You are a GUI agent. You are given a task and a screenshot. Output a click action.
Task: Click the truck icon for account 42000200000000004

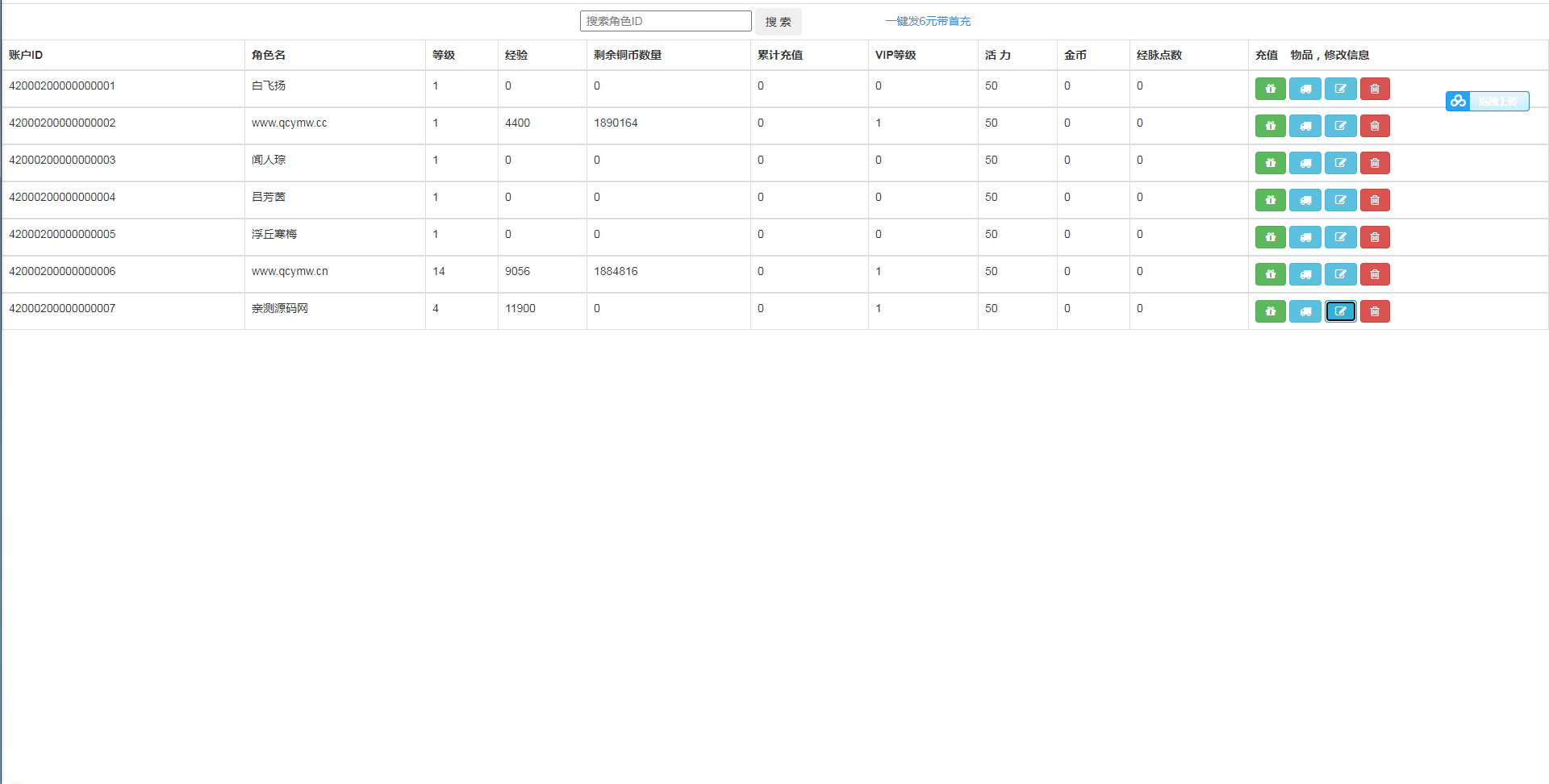click(1305, 200)
